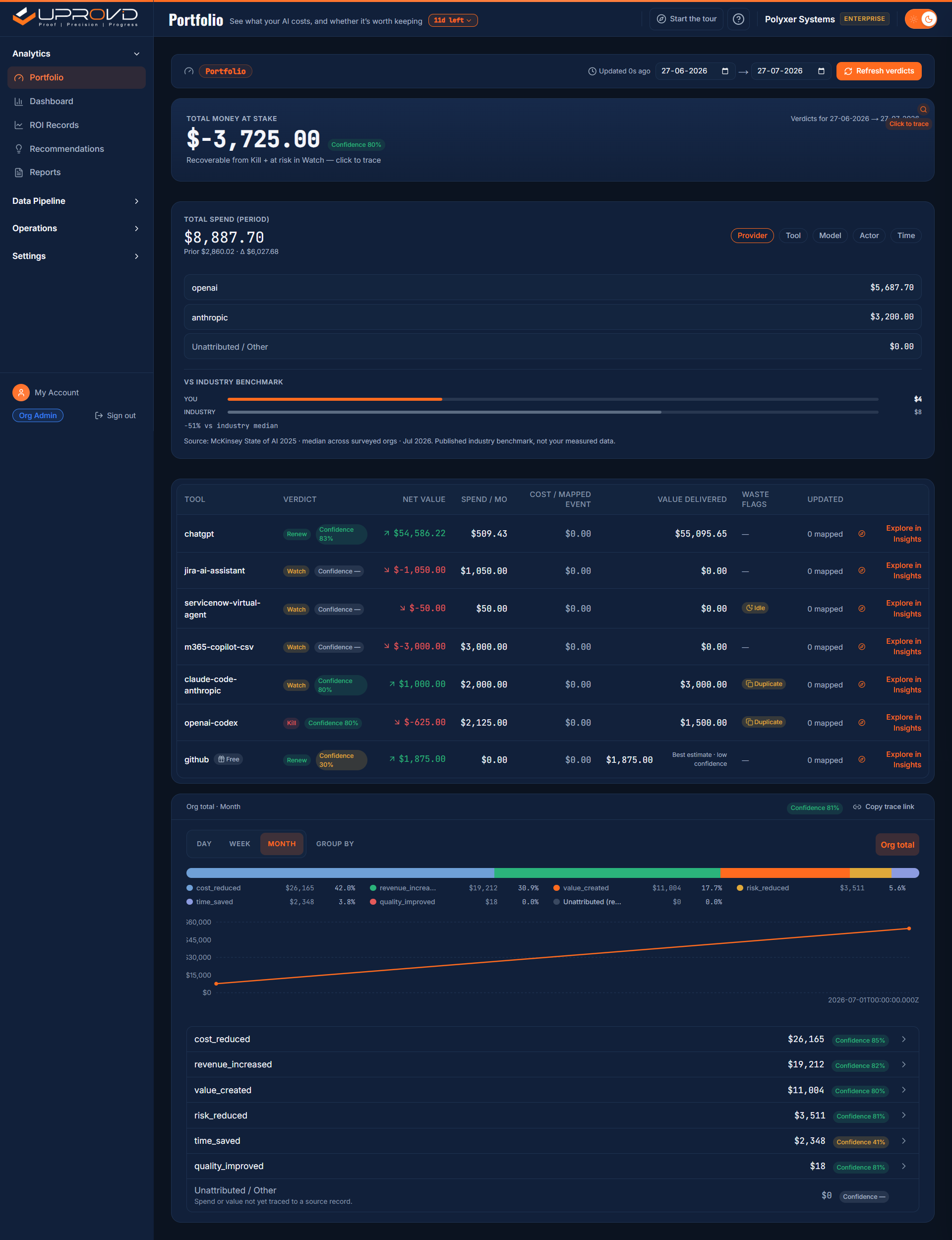The height and width of the screenshot is (1240, 952).
Task: Click the compass icon in m365-copilot-csv row
Action: pos(861,647)
